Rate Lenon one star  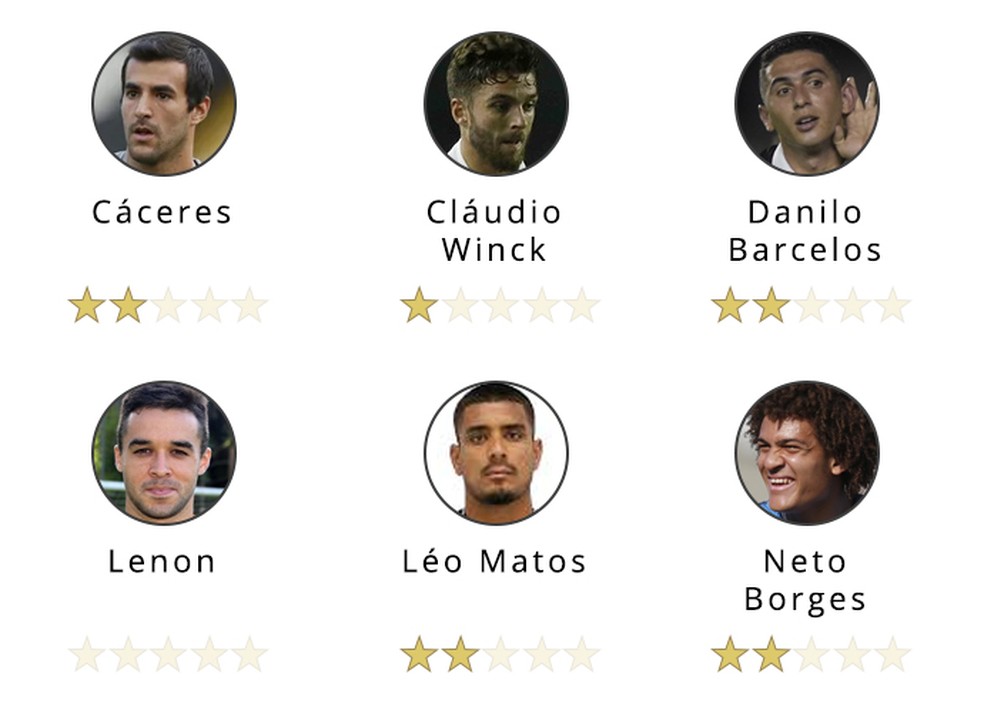tap(87, 655)
